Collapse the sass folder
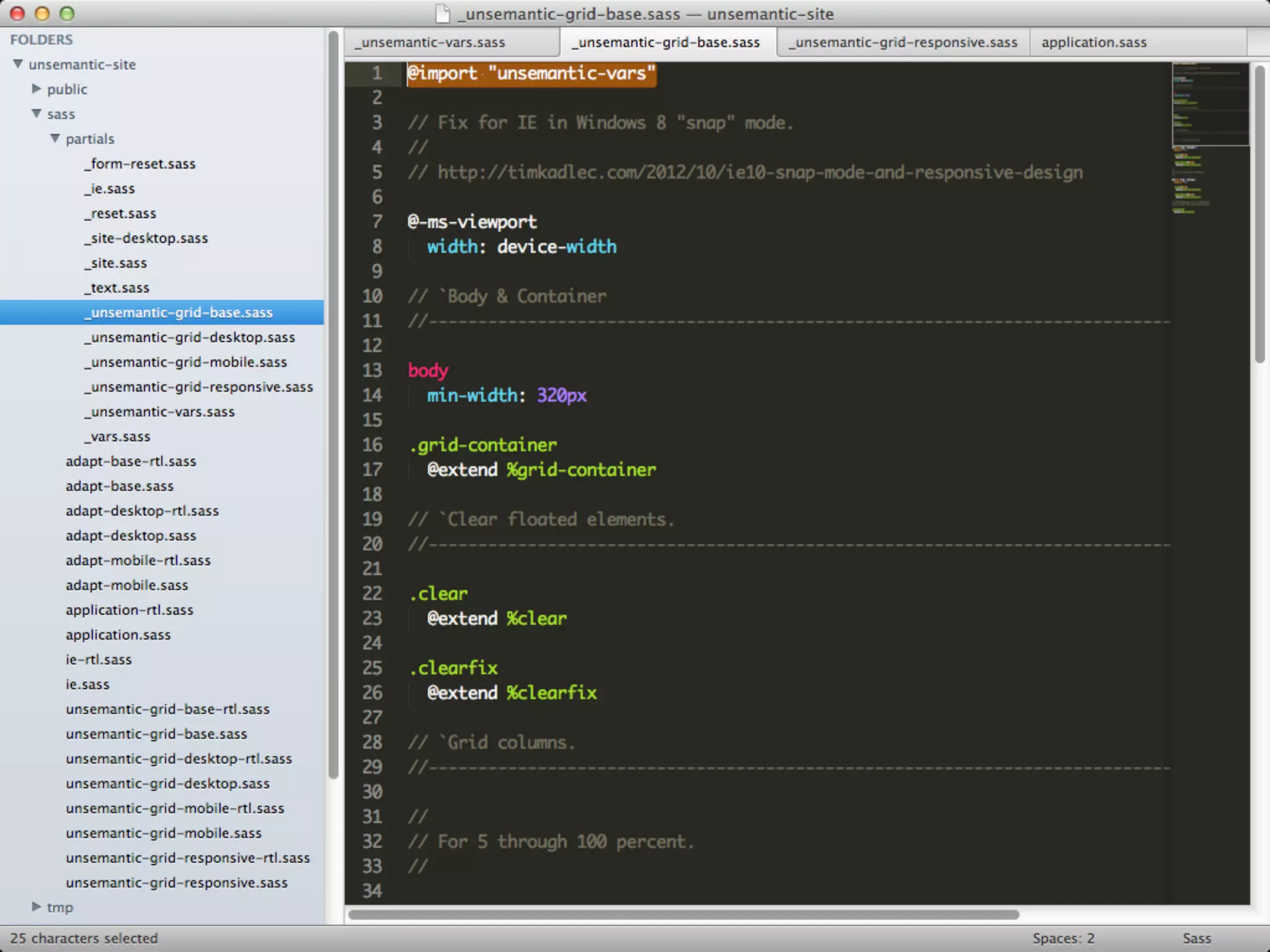 click(x=36, y=113)
